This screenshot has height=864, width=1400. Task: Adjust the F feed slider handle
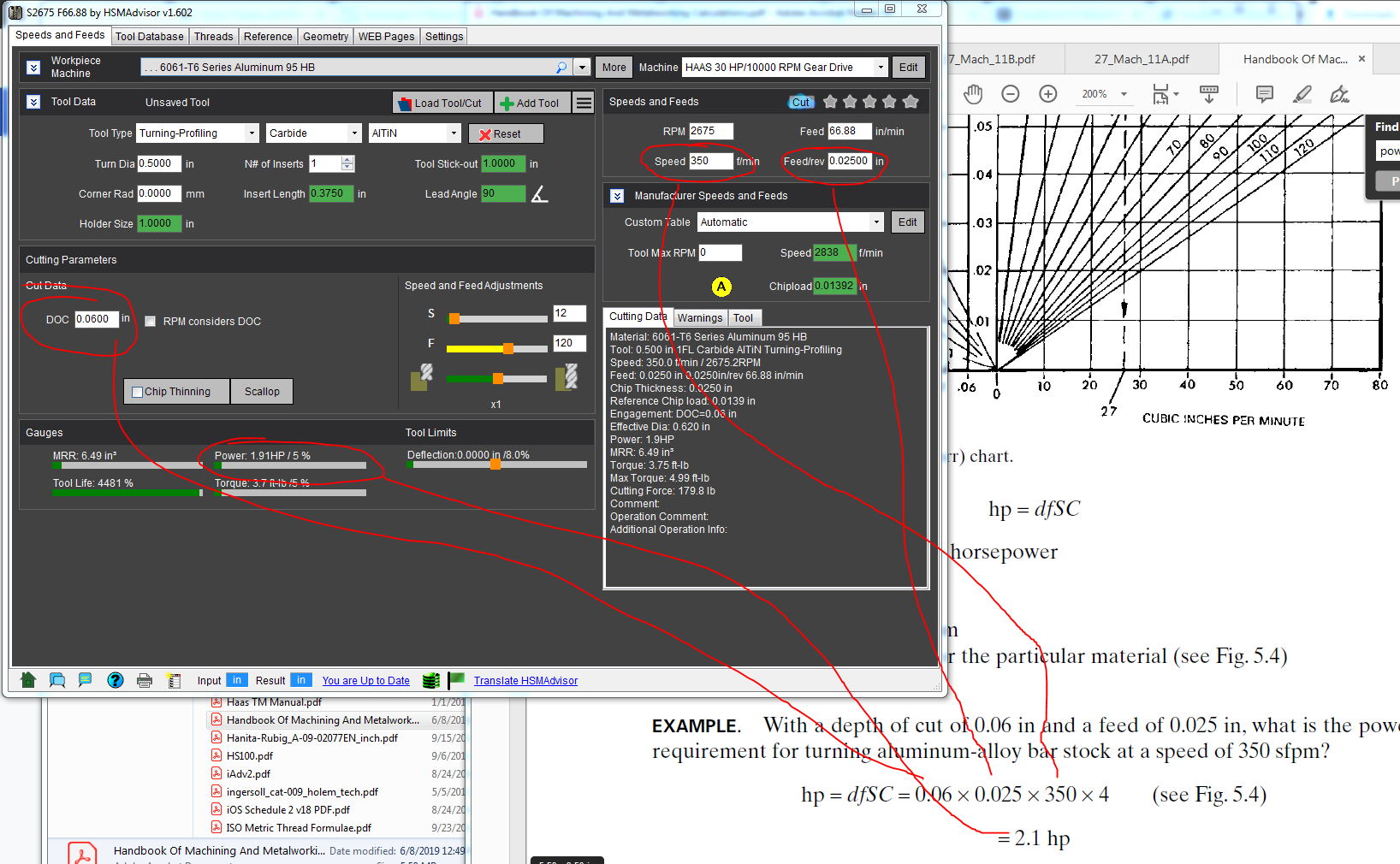(507, 348)
